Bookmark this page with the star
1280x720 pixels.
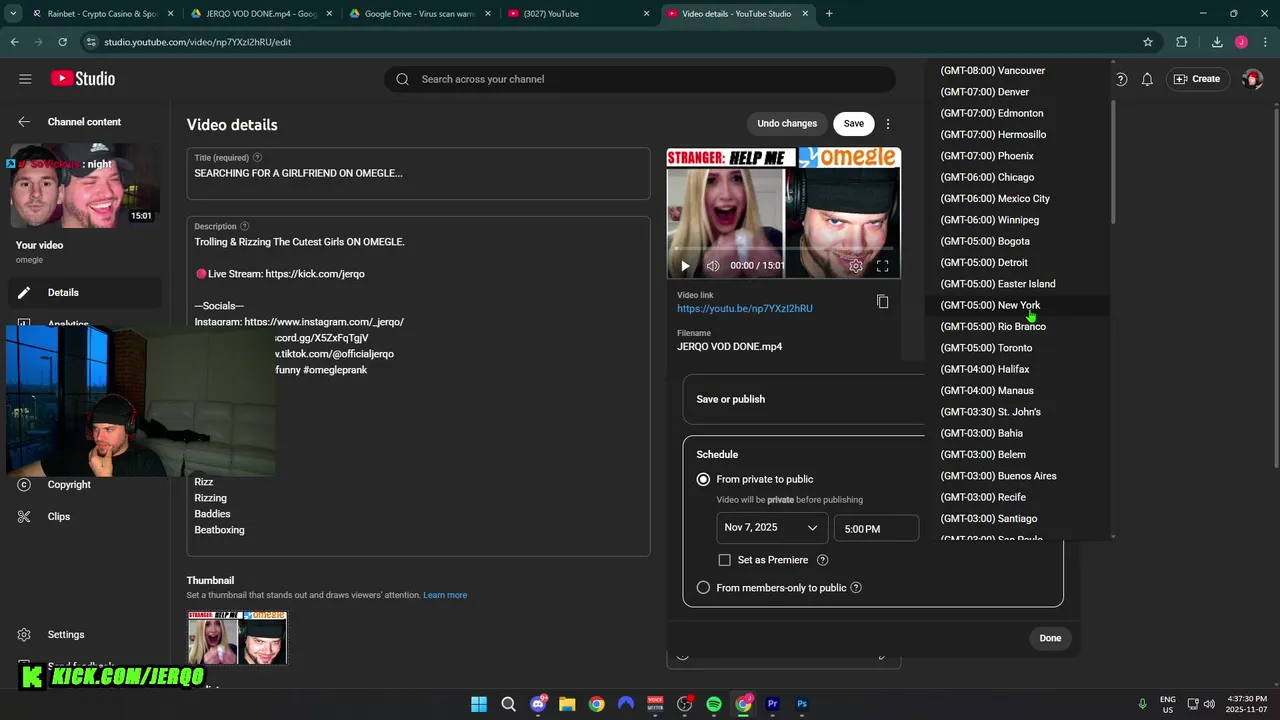tap(1148, 42)
